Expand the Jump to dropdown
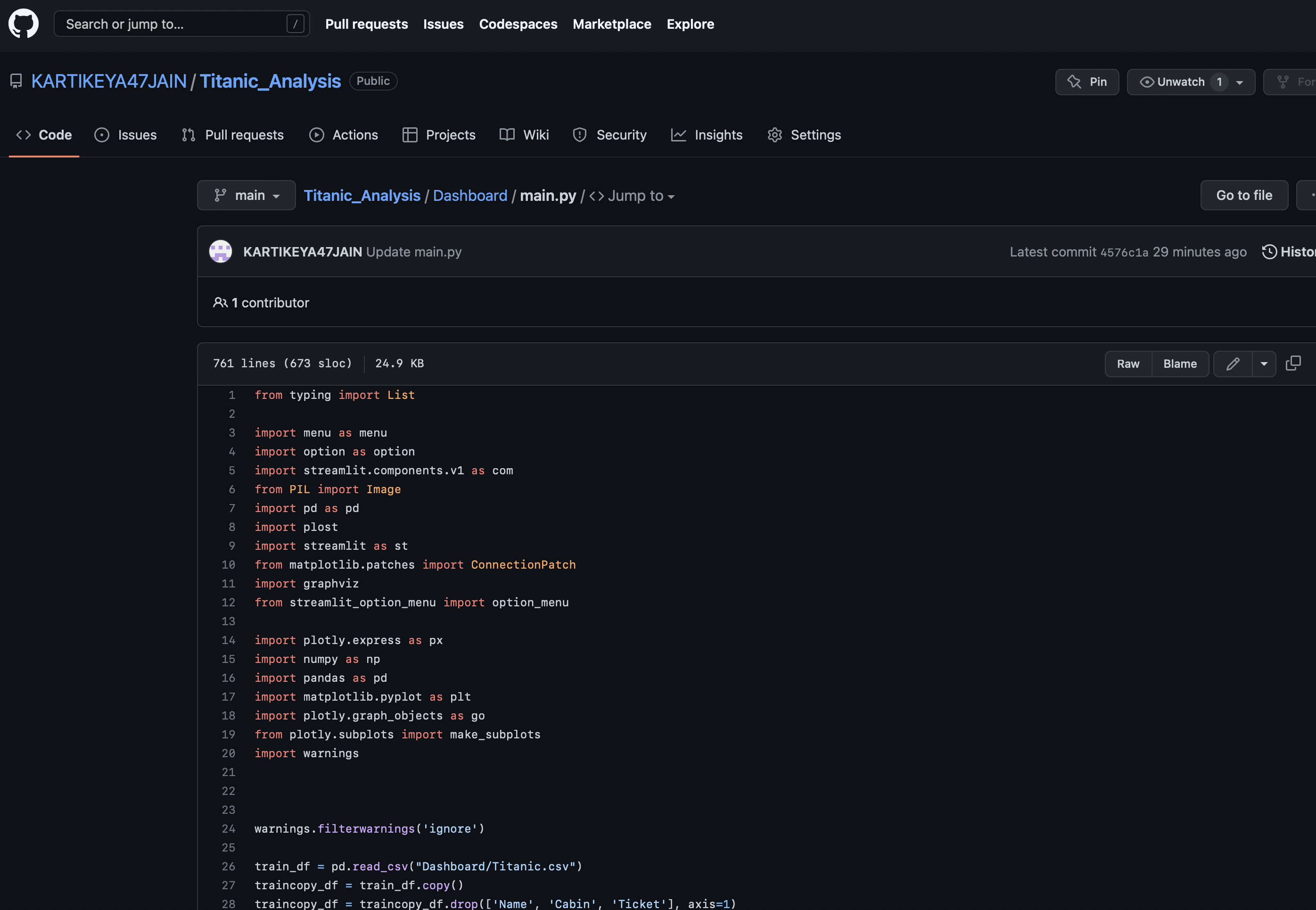 [x=632, y=196]
